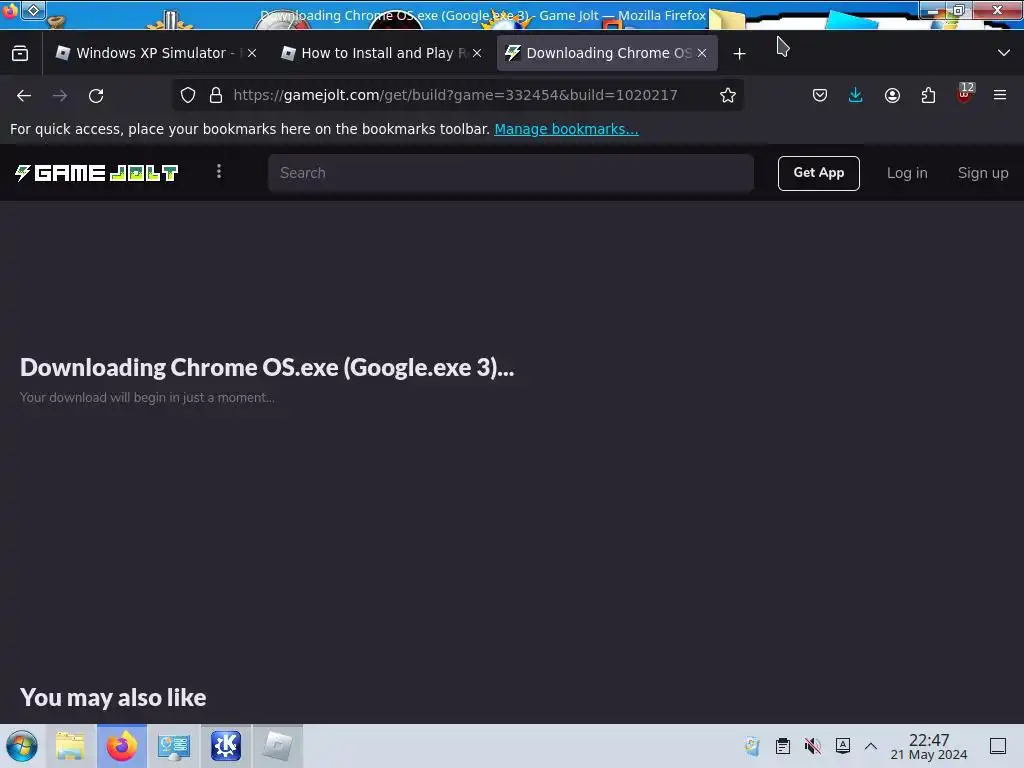Open the Firefox account menu
1024x768 pixels.
point(892,95)
